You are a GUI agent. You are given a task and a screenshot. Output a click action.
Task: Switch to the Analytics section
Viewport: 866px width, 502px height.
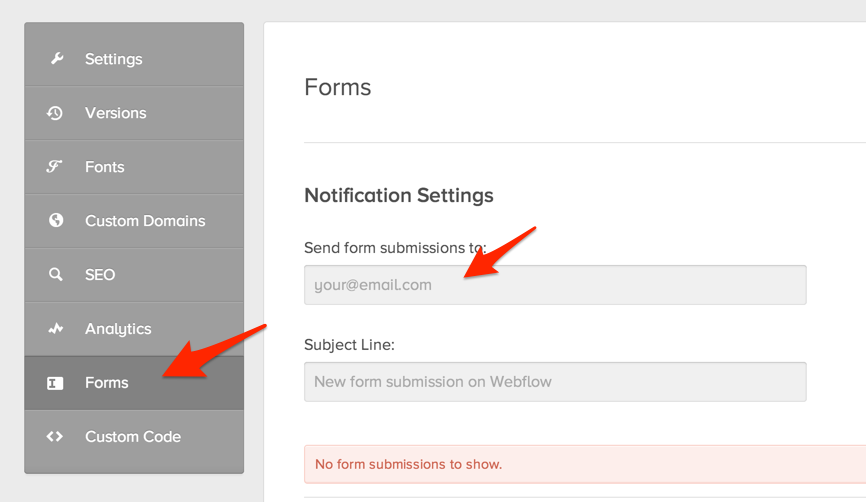tap(118, 329)
